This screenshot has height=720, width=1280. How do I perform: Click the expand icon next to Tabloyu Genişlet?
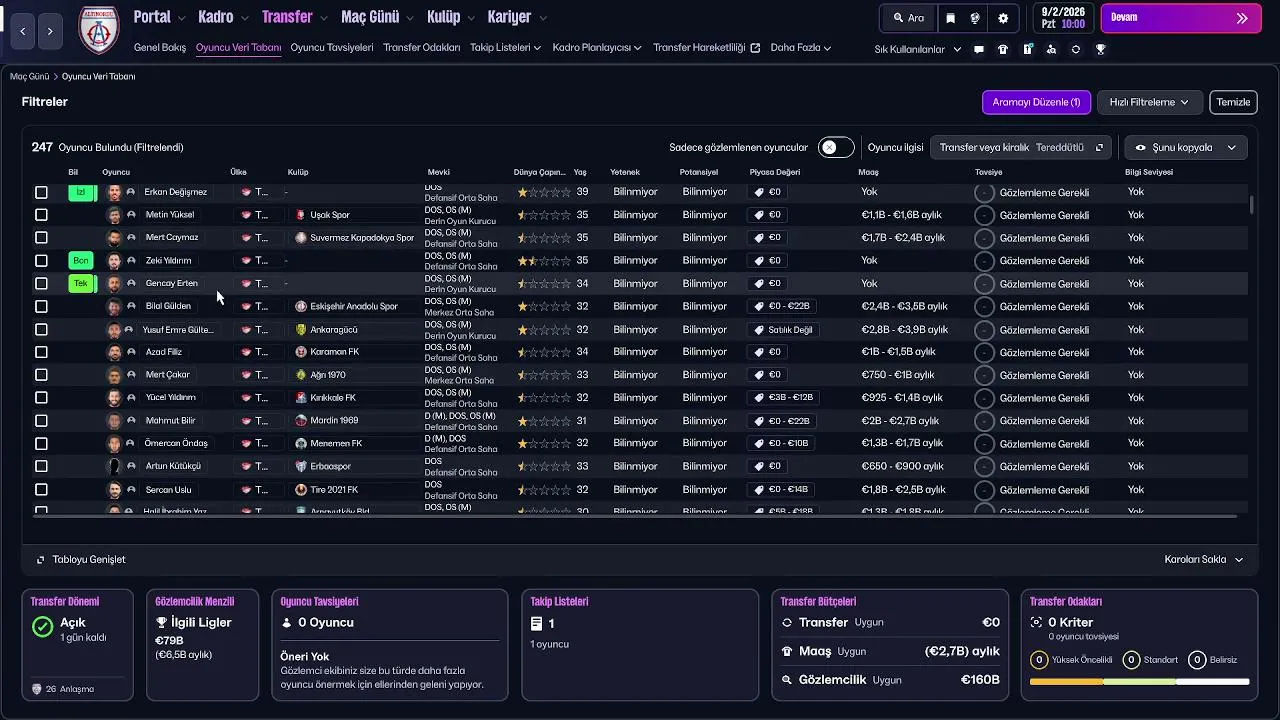point(41,560)
